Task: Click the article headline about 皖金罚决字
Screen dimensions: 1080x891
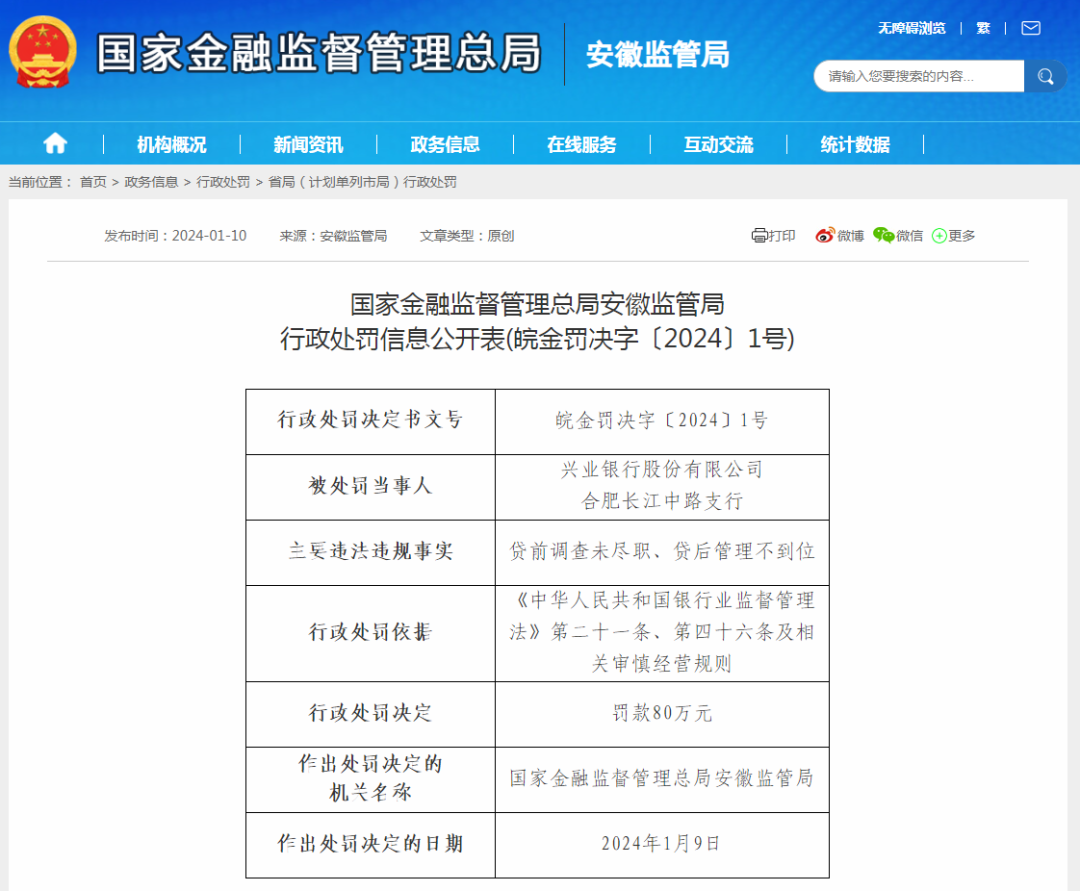Action: point(537,321)
